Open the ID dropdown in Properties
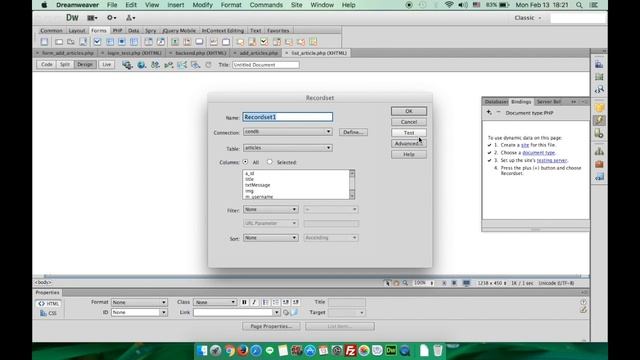Image resolution: width=640 pixels, height=360 pixels. (139, 313)
